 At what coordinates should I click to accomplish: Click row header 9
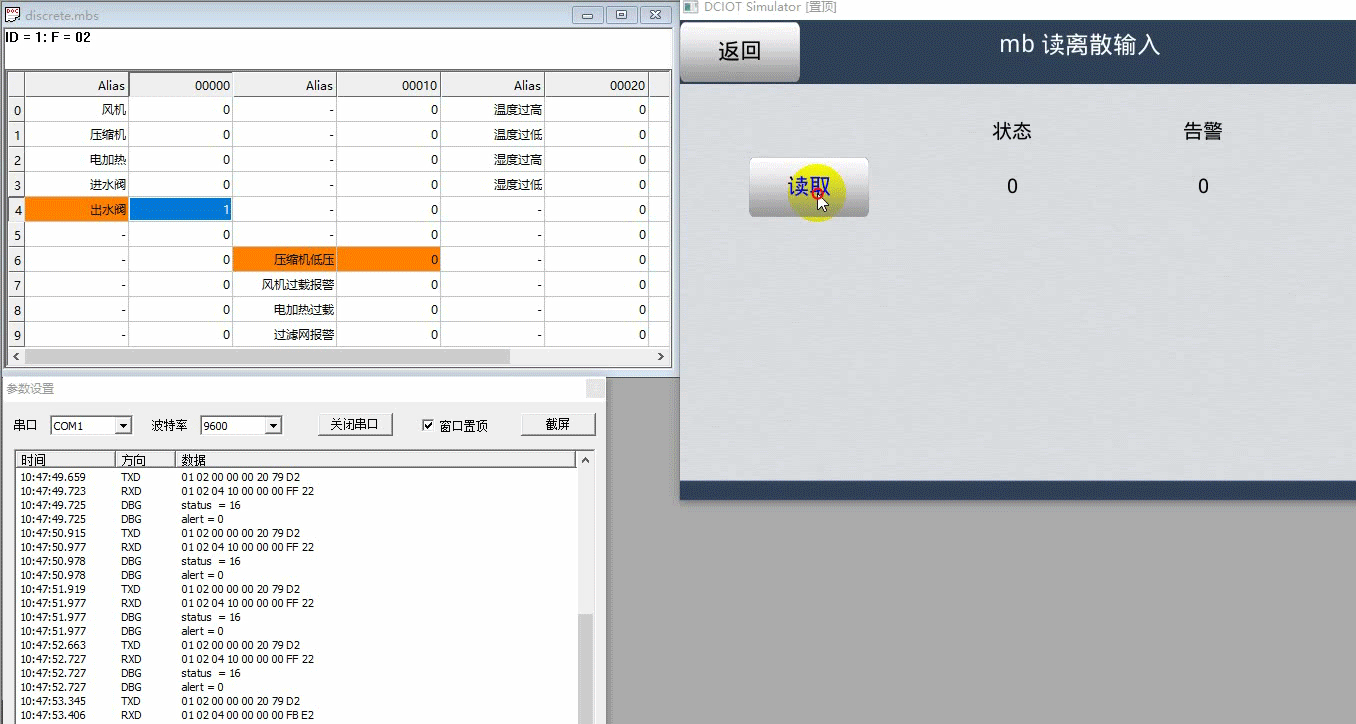click(x=16, y=335)
